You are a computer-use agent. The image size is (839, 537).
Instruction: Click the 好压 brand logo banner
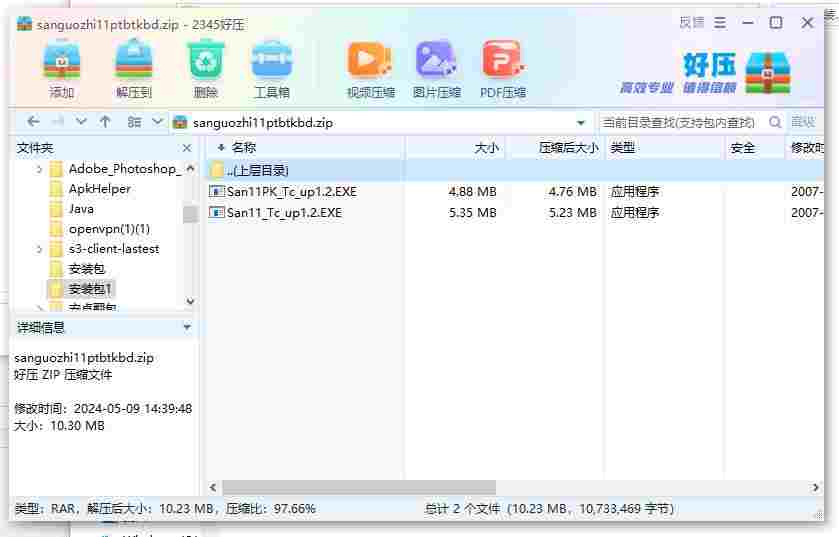[x=705, y=73]
